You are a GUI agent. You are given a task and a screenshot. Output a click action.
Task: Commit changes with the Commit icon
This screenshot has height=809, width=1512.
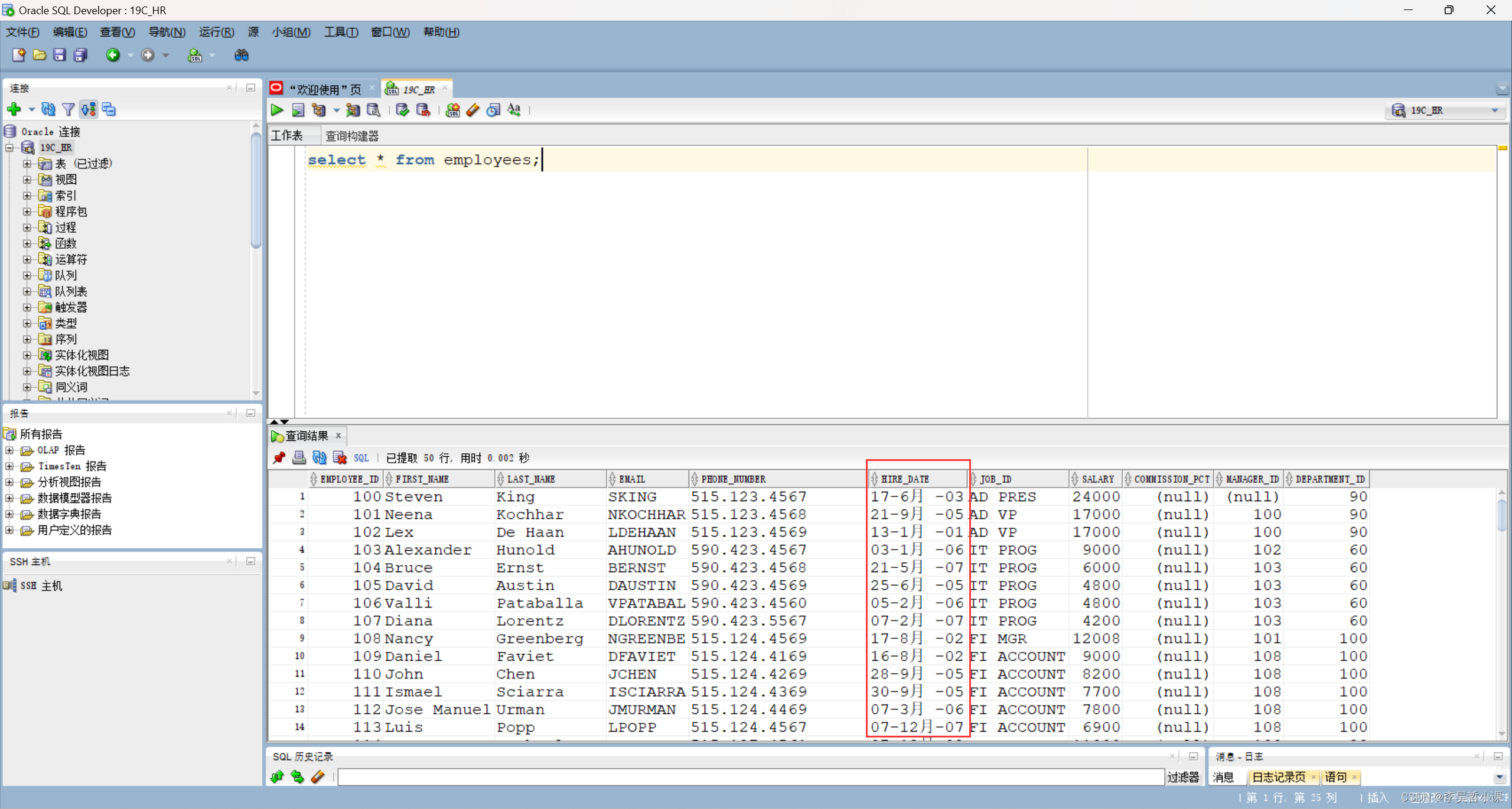tap(403, 110)
